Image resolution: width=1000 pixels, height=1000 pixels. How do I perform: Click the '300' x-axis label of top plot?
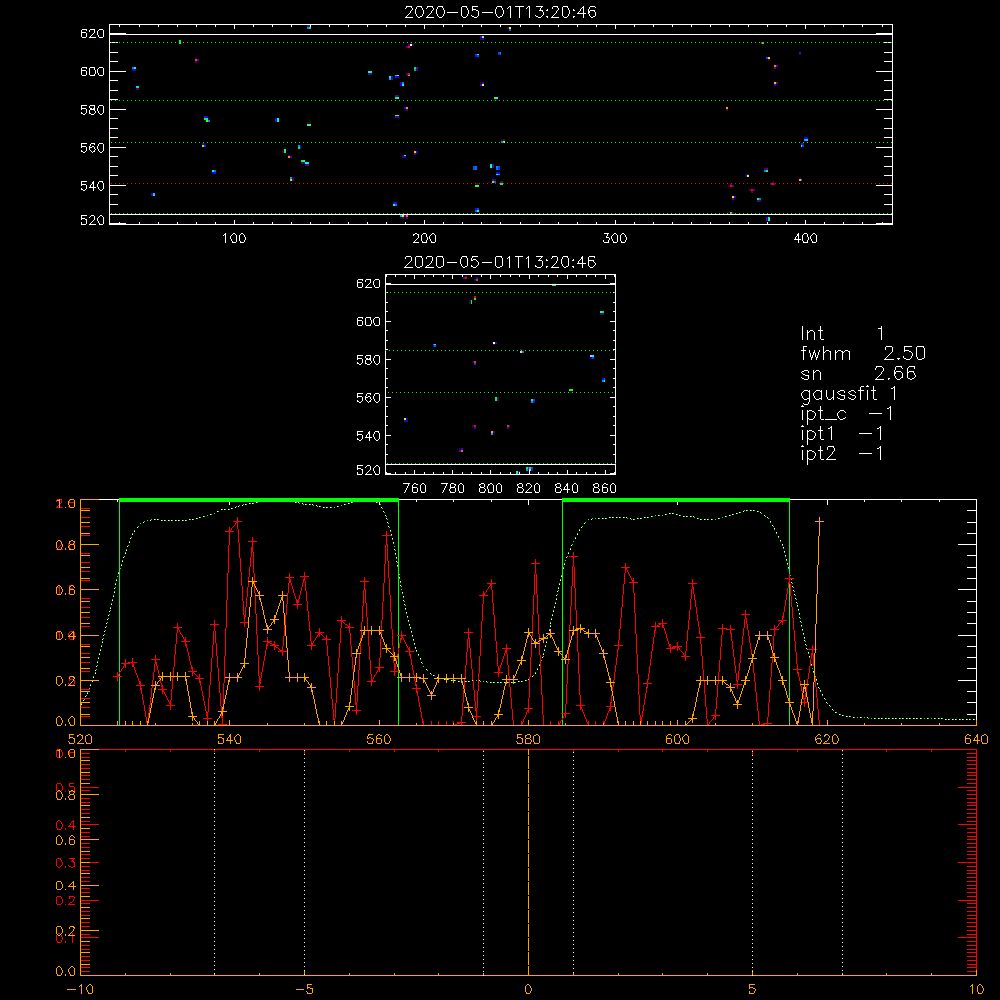(x=615, y=239)
